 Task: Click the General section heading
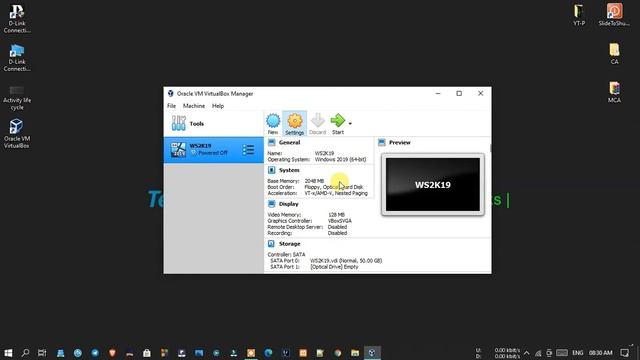(289, 142)
